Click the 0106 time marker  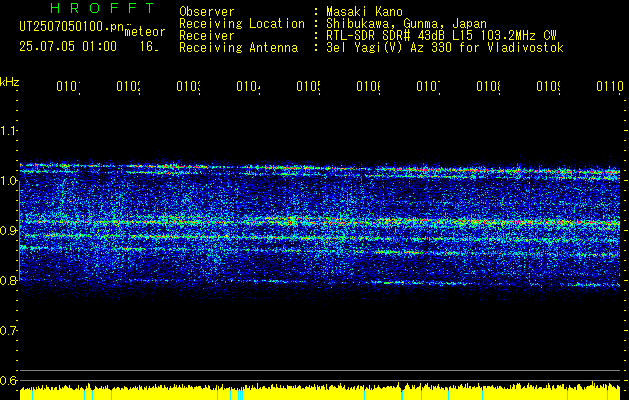click(368, 86)
